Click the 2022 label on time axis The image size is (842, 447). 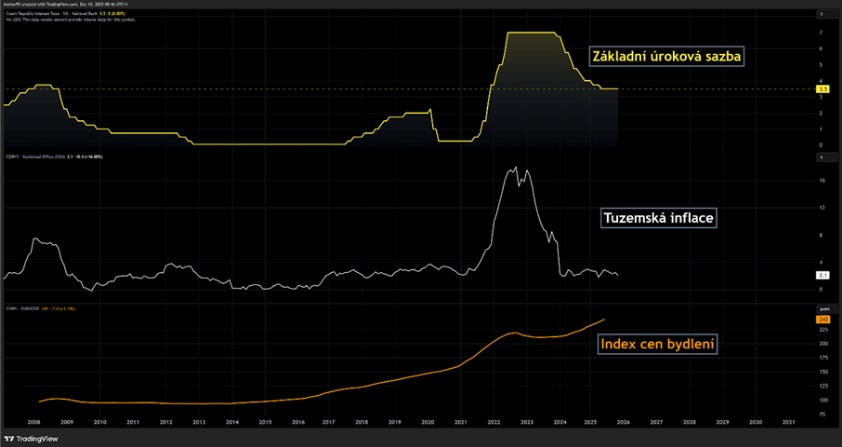[x=494, y=423]
